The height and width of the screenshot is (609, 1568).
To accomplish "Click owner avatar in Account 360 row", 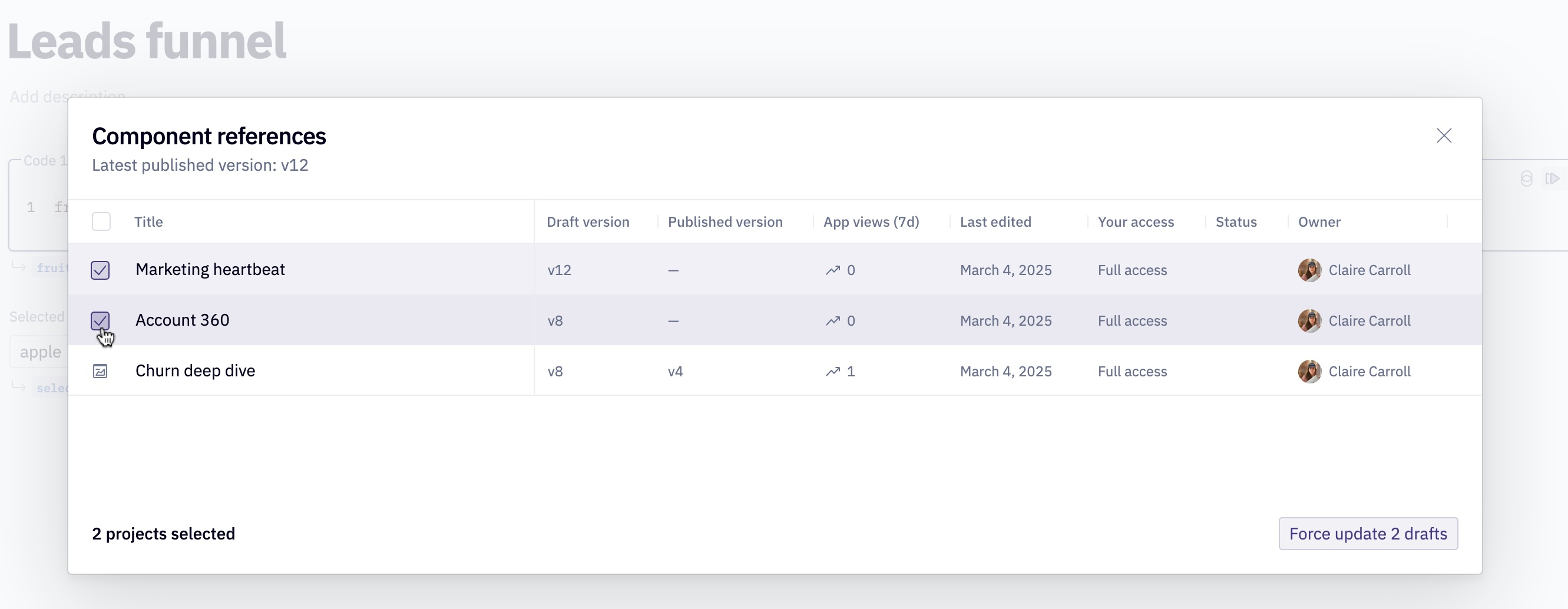I will (1309, 320).
